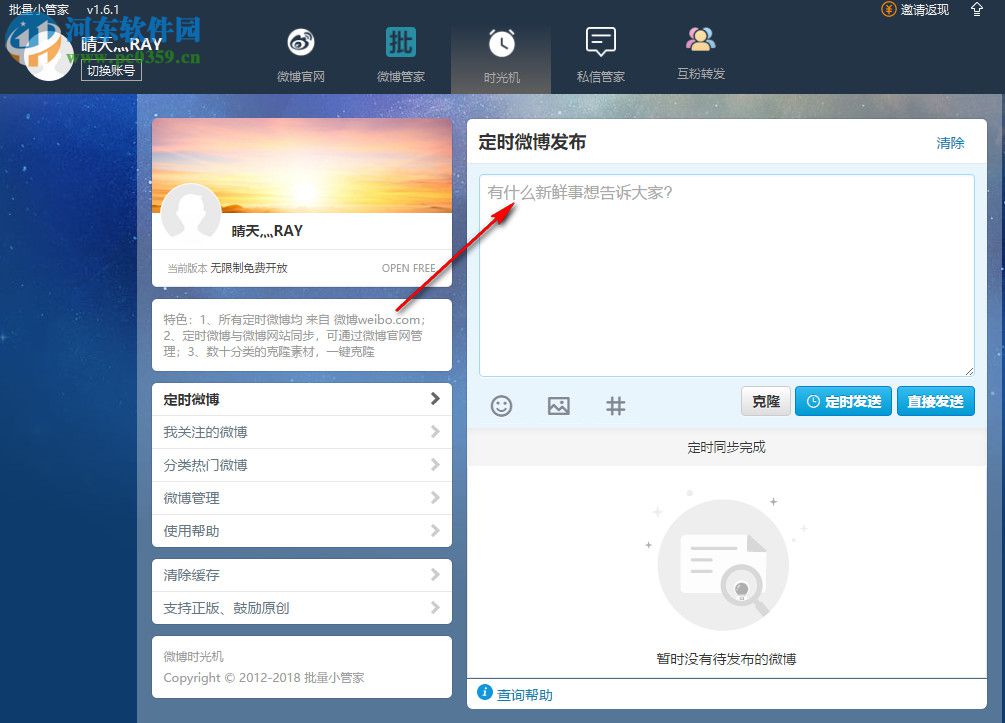Click the Weibo post text input field
1005x723 pixels.
pos(726,270)
